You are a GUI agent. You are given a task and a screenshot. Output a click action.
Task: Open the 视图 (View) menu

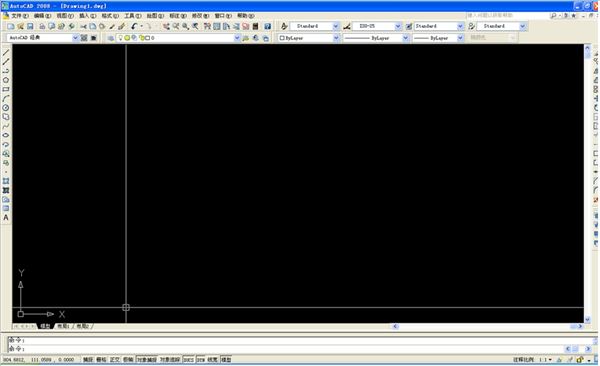point(65,16)
